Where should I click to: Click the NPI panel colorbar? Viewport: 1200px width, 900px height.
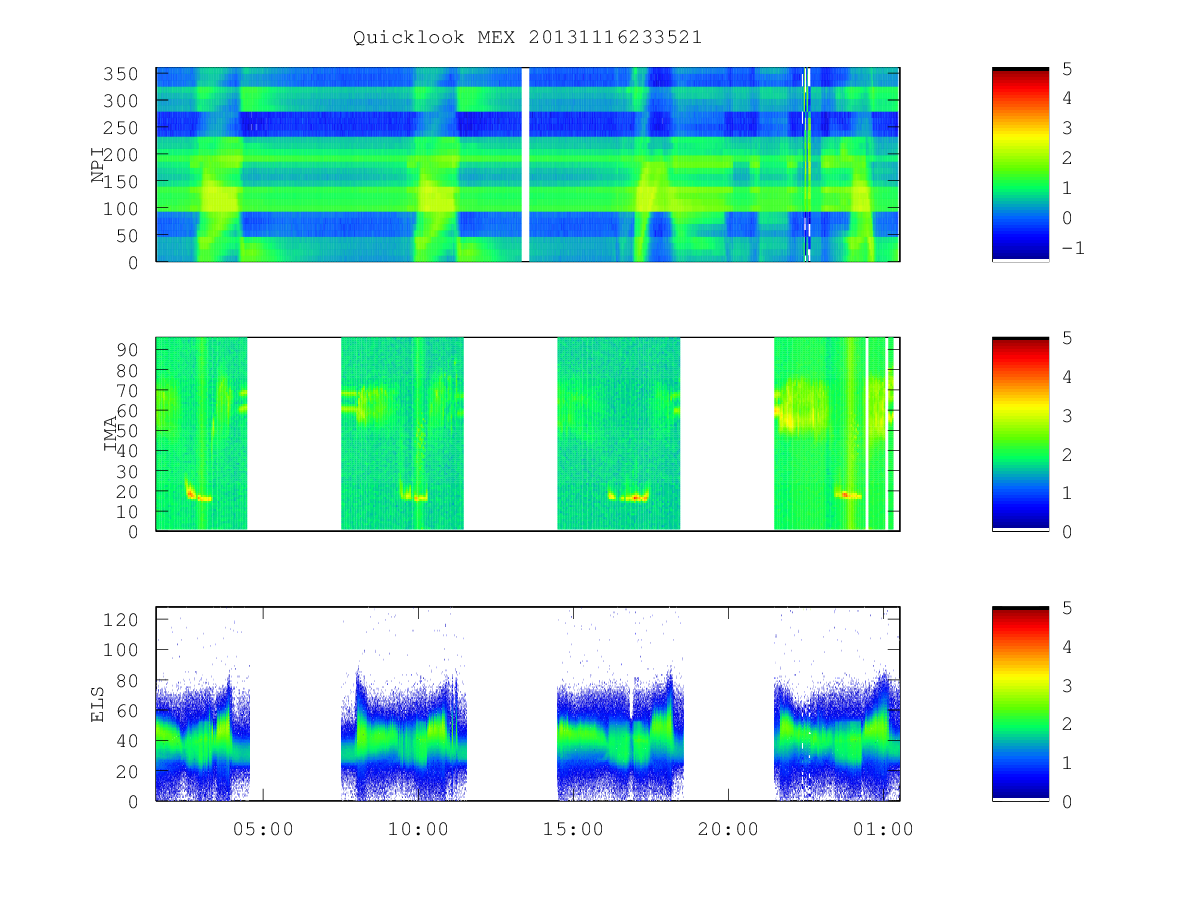coord(1020,165)
